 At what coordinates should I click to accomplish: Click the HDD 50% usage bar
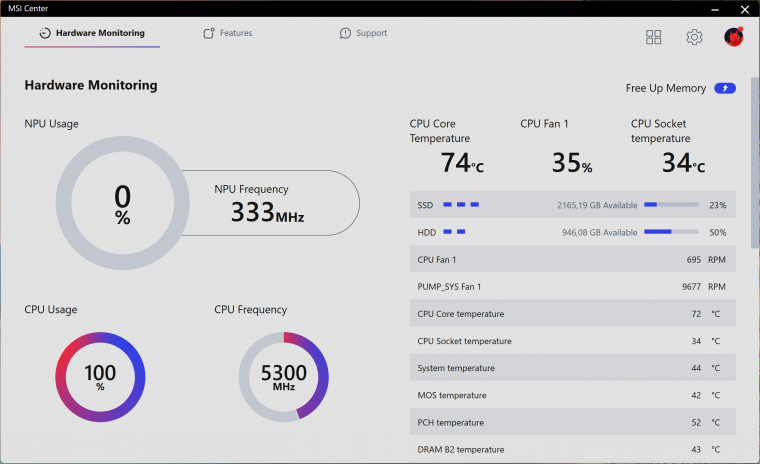coord(671,232)
